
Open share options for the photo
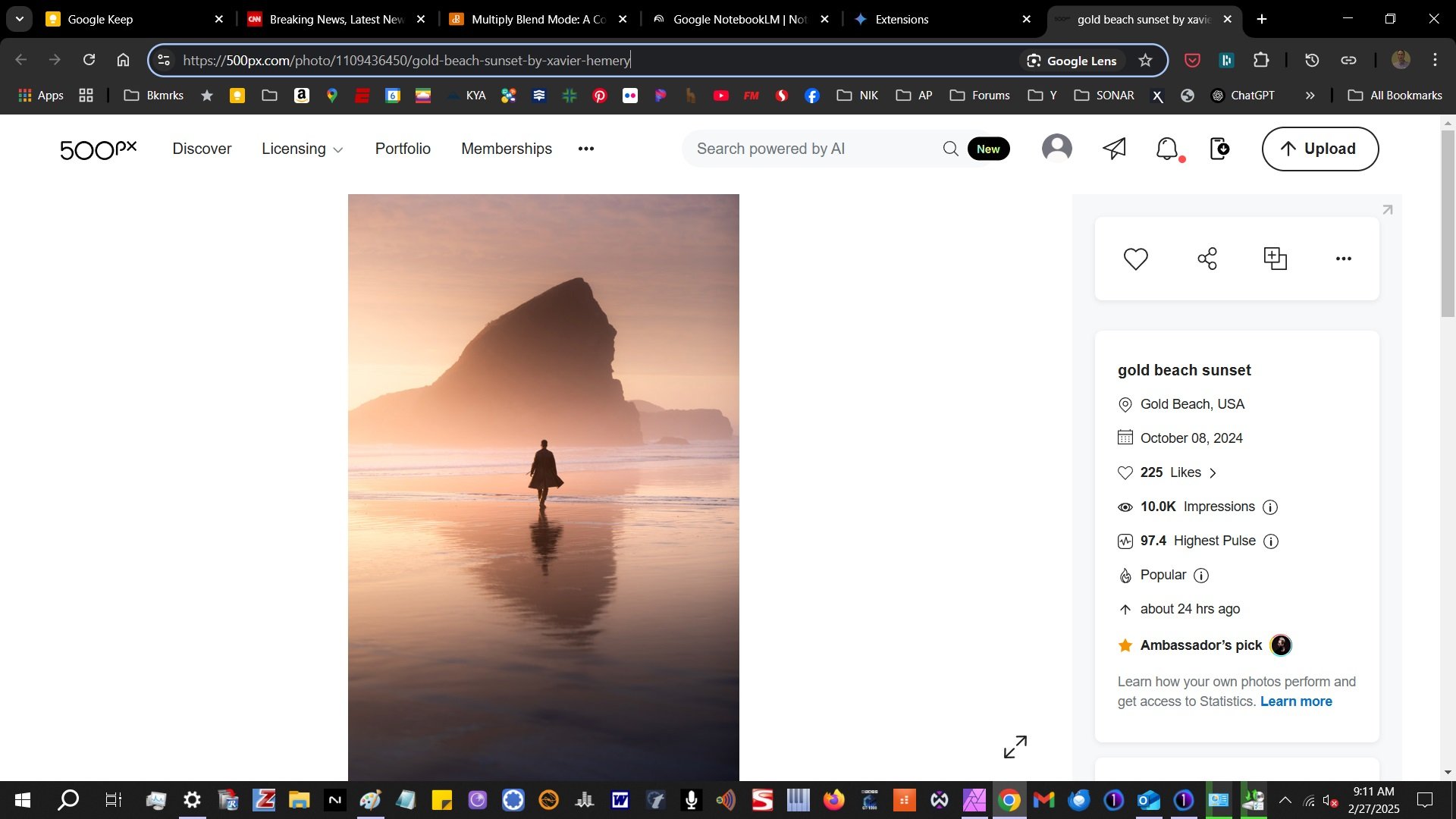click(1207, 259)
